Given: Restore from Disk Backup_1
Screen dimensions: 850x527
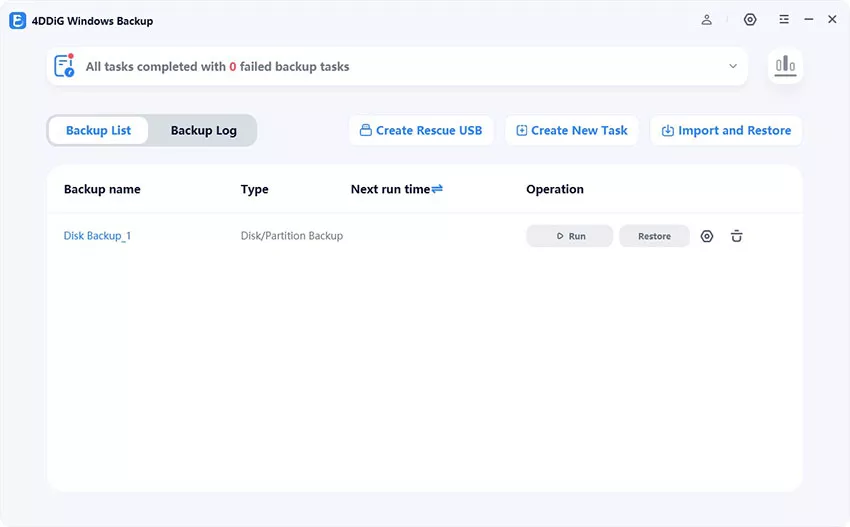Looking at the screenshot, I should click(654, 236).
